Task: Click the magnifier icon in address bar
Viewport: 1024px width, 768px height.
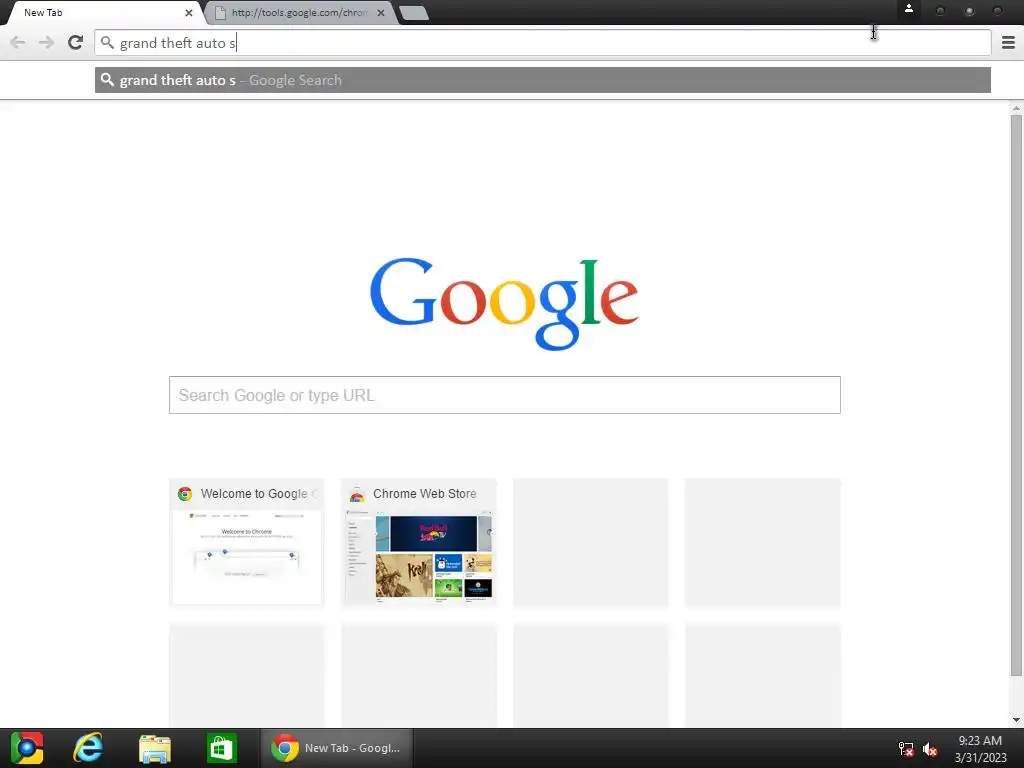Action: coord(107,42)
